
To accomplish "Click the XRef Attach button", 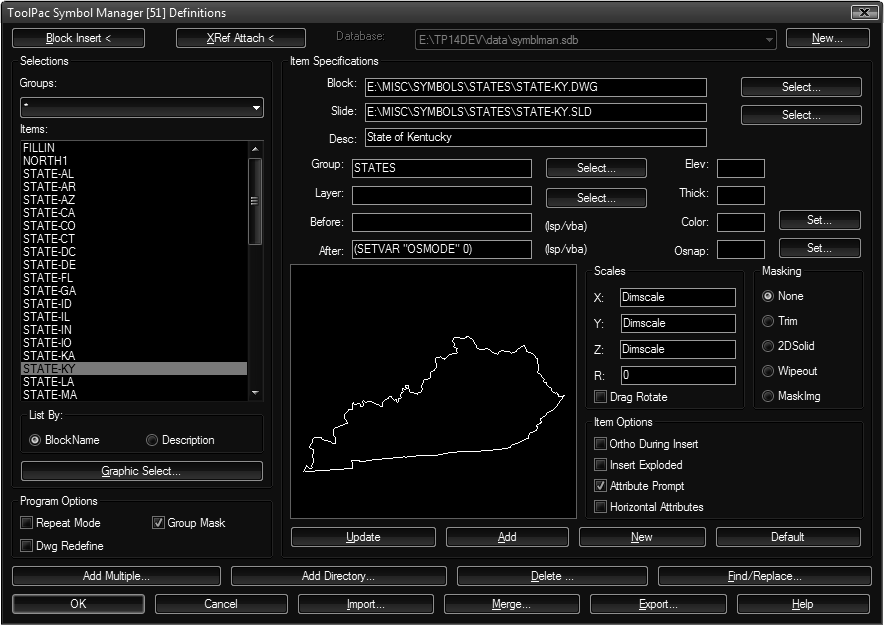I will pyautogui.click(x=241, y=38).
